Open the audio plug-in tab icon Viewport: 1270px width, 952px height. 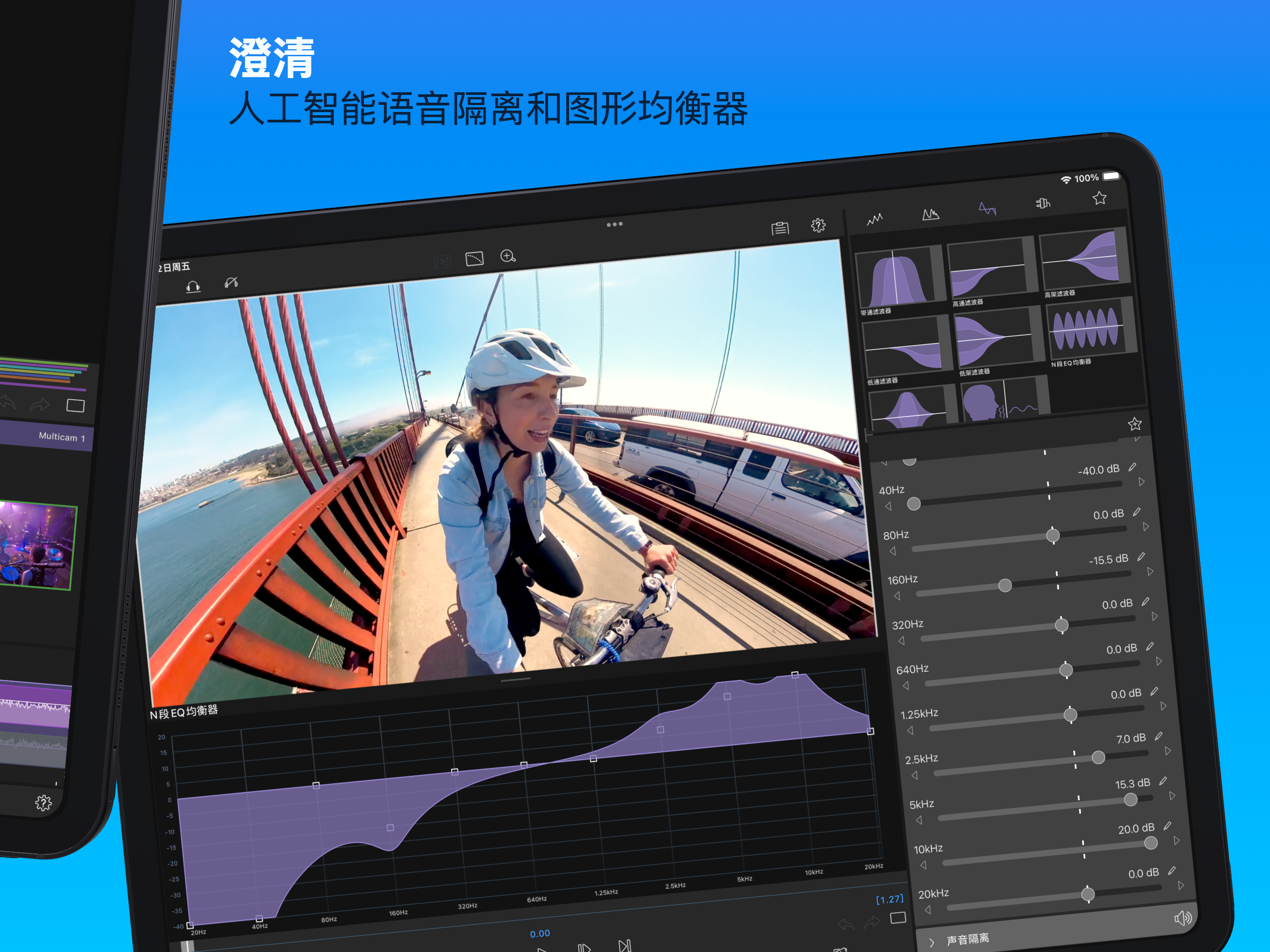1043,203
